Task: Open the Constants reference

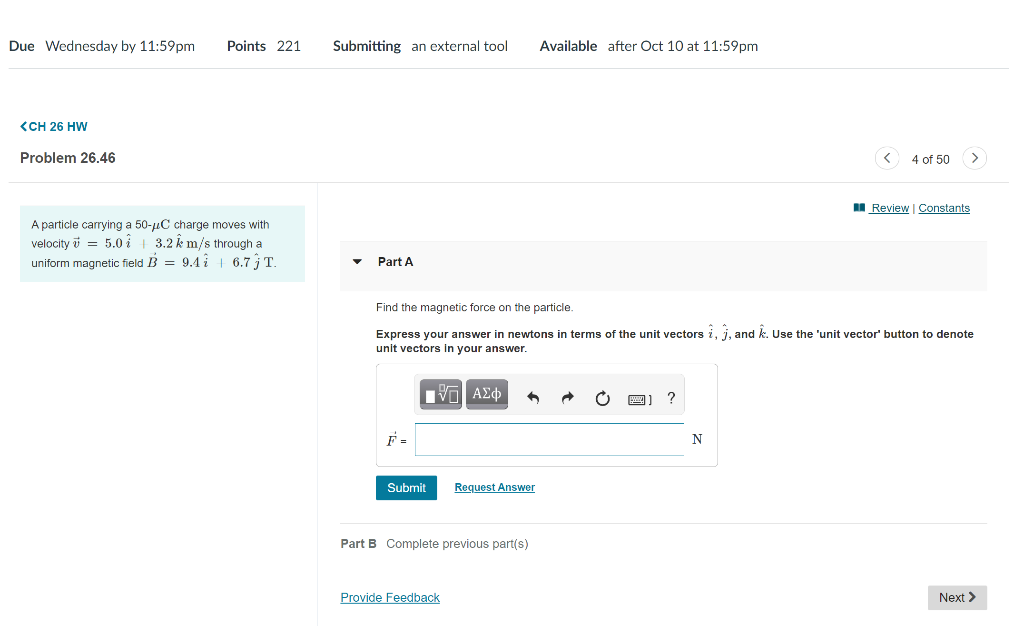Action: click(x=944, y=207)
